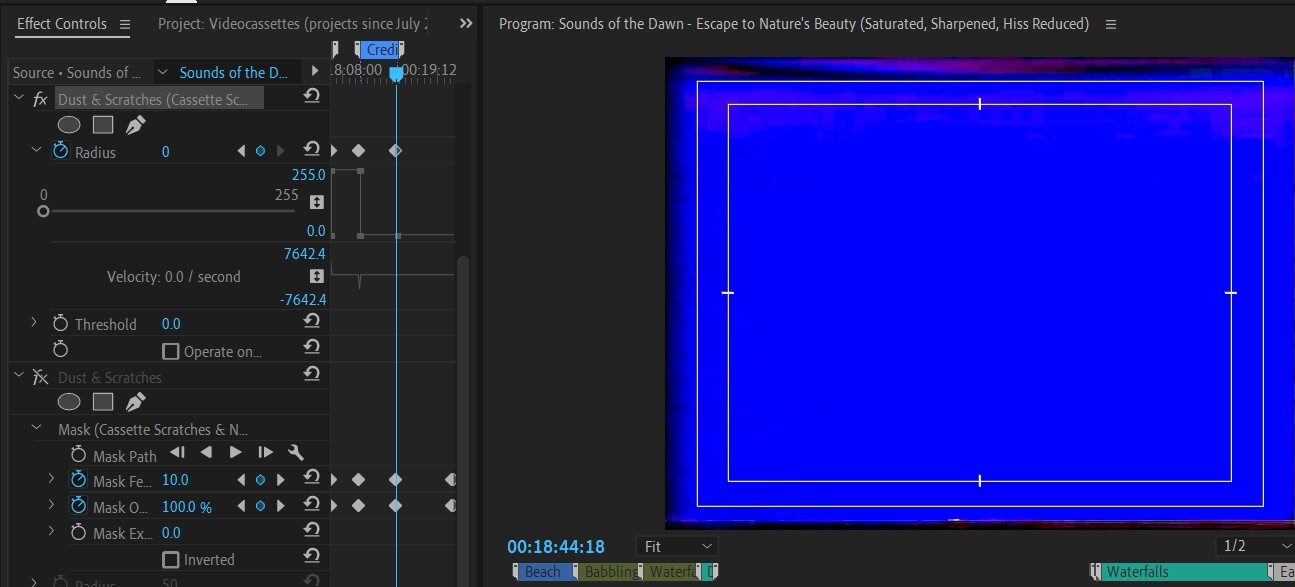Go to next Mask Opacity keyframe
1295x587 pixels.
point(280,506)
